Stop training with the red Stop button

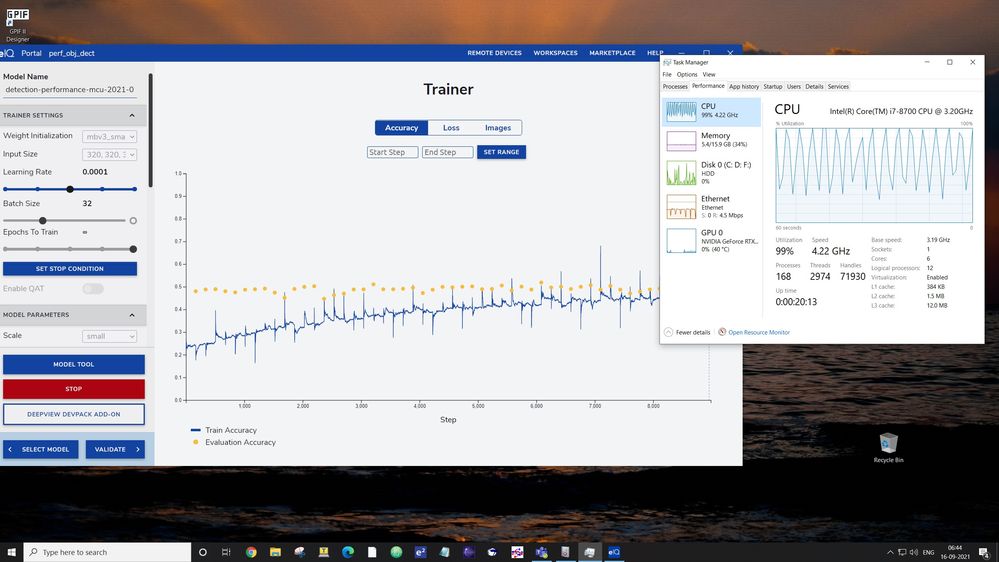[x=73, y=389]
